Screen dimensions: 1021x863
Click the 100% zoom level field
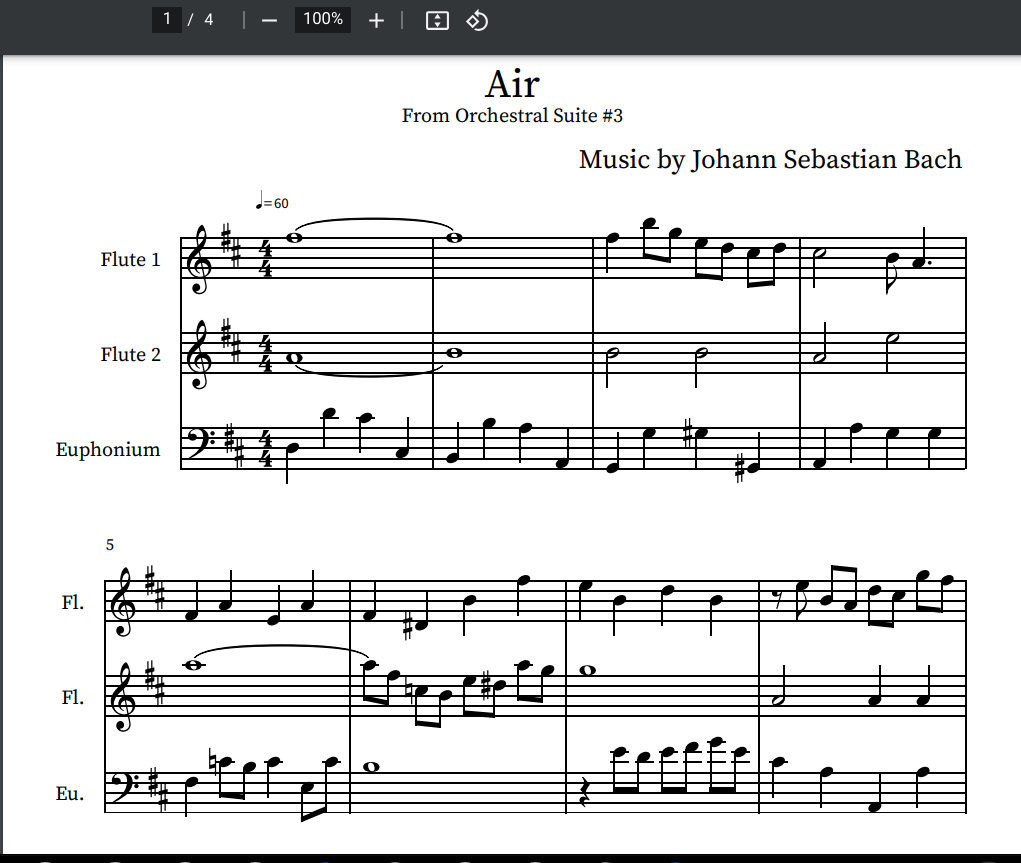click(322, 19)
